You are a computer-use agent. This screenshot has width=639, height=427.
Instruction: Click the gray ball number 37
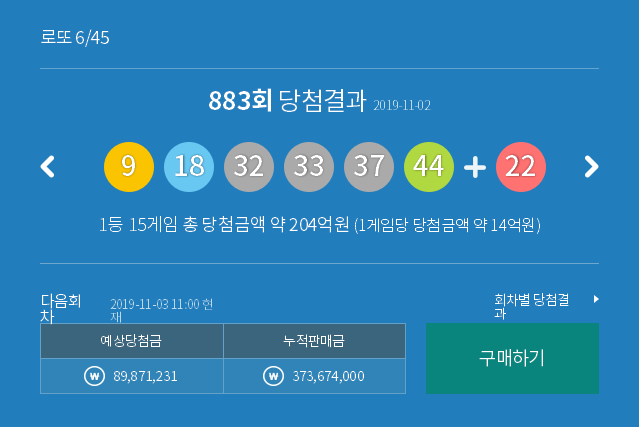[x=369, y=167]
